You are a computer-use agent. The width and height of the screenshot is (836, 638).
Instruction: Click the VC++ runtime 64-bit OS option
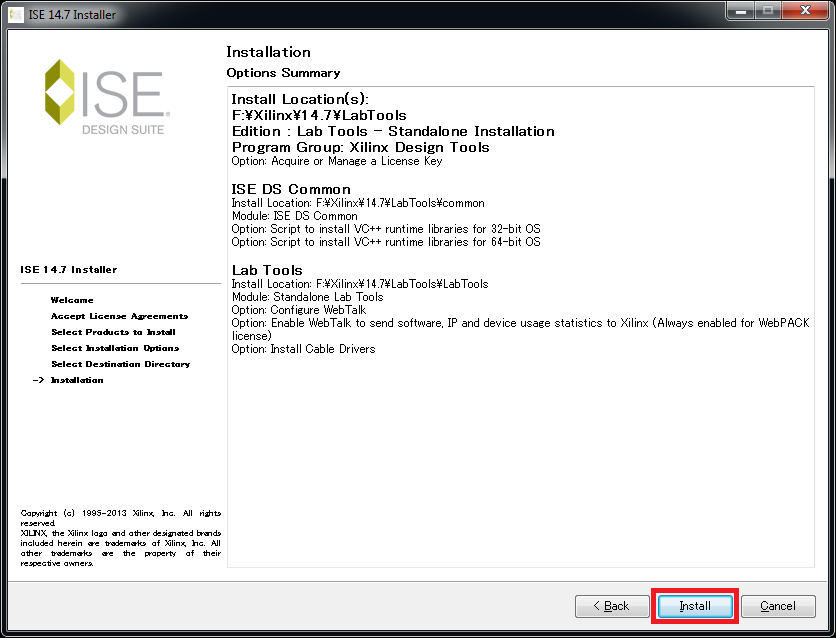tap(386, 242)
